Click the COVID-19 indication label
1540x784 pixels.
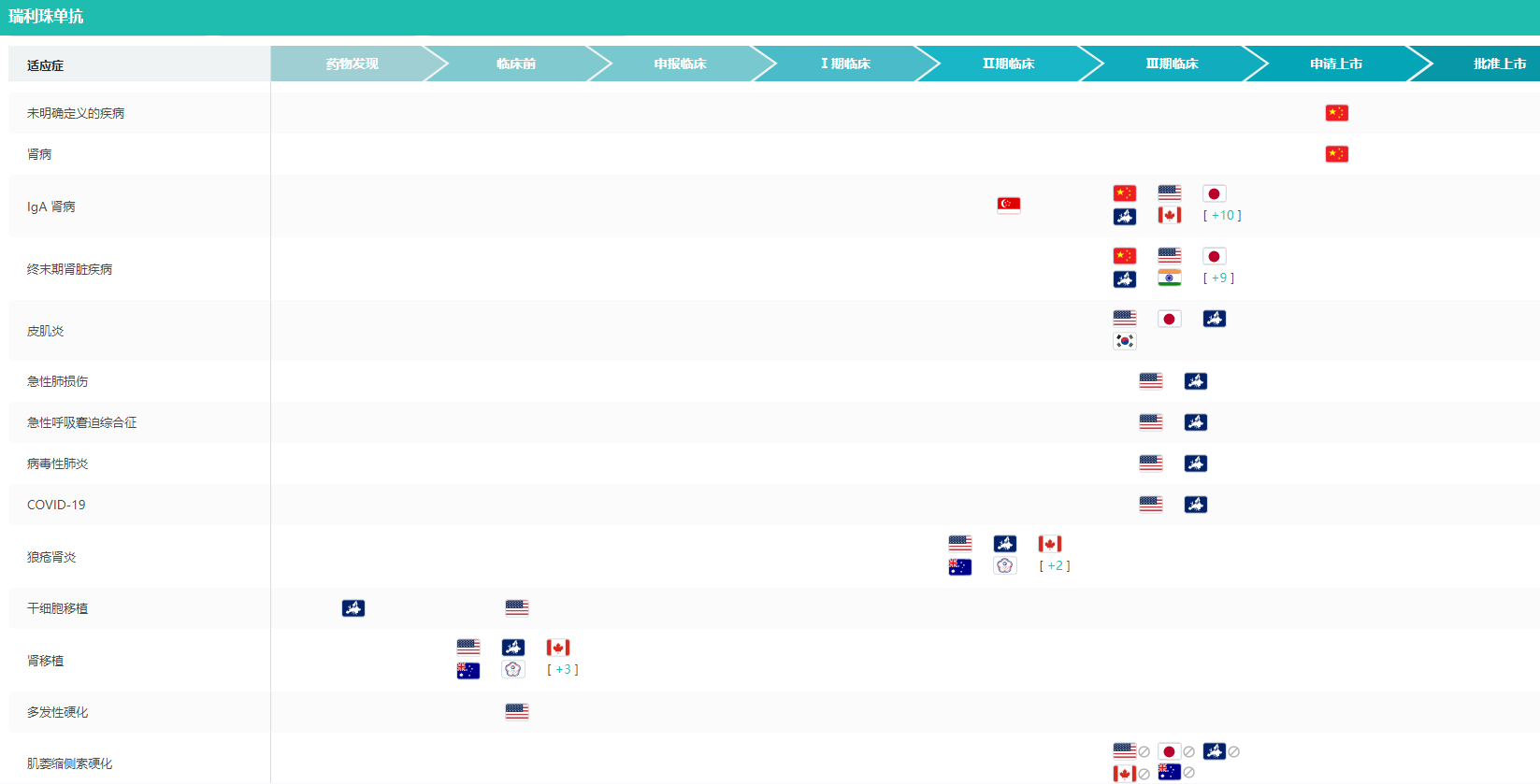pyautogui.click(x=56, y=505)
